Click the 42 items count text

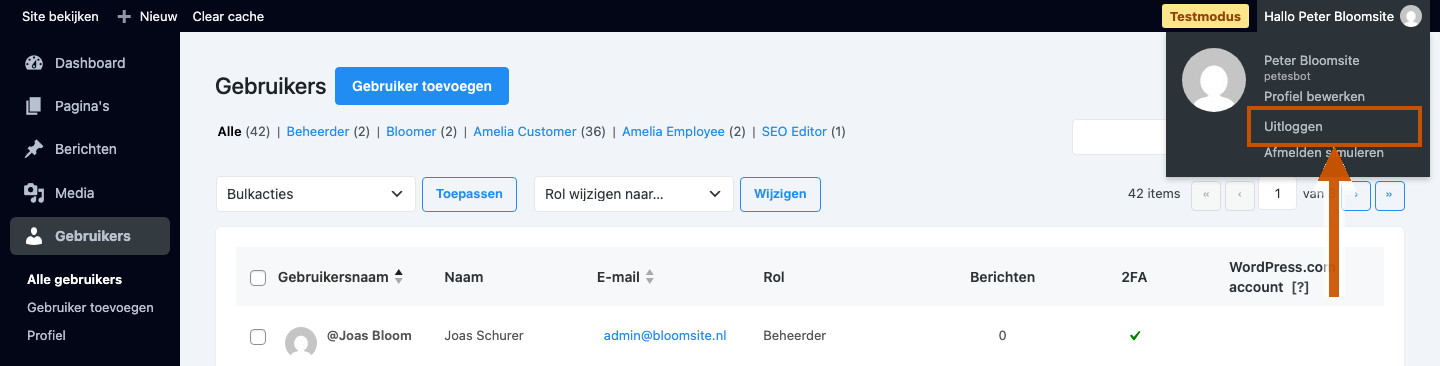[1154, 194]
